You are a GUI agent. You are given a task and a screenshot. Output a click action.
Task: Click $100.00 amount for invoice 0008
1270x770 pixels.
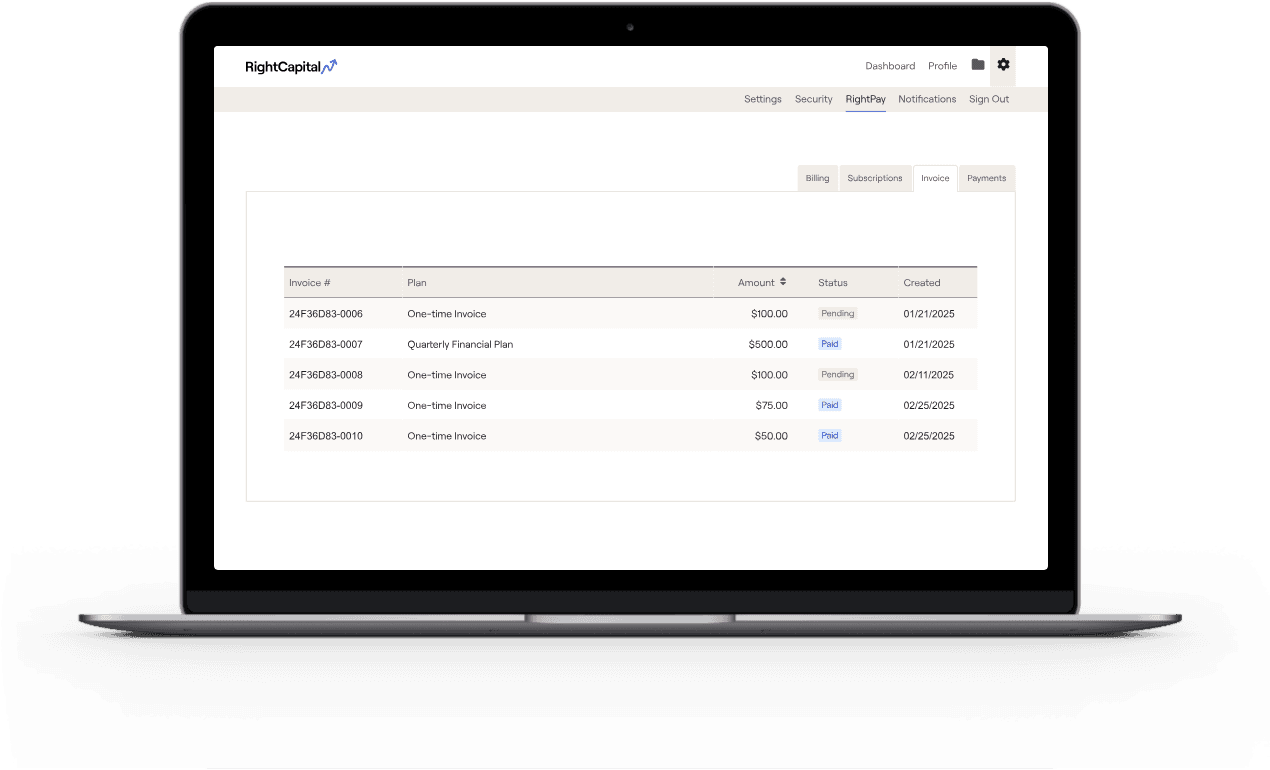tap(769, 375)
